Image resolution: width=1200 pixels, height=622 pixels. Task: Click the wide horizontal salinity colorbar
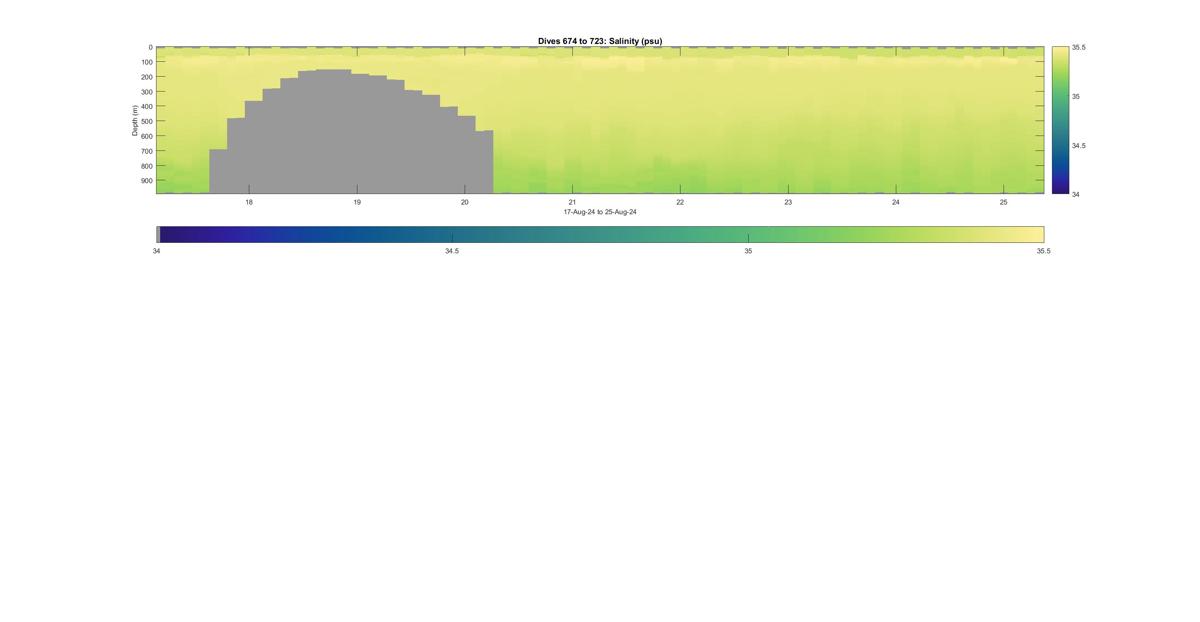600,234
